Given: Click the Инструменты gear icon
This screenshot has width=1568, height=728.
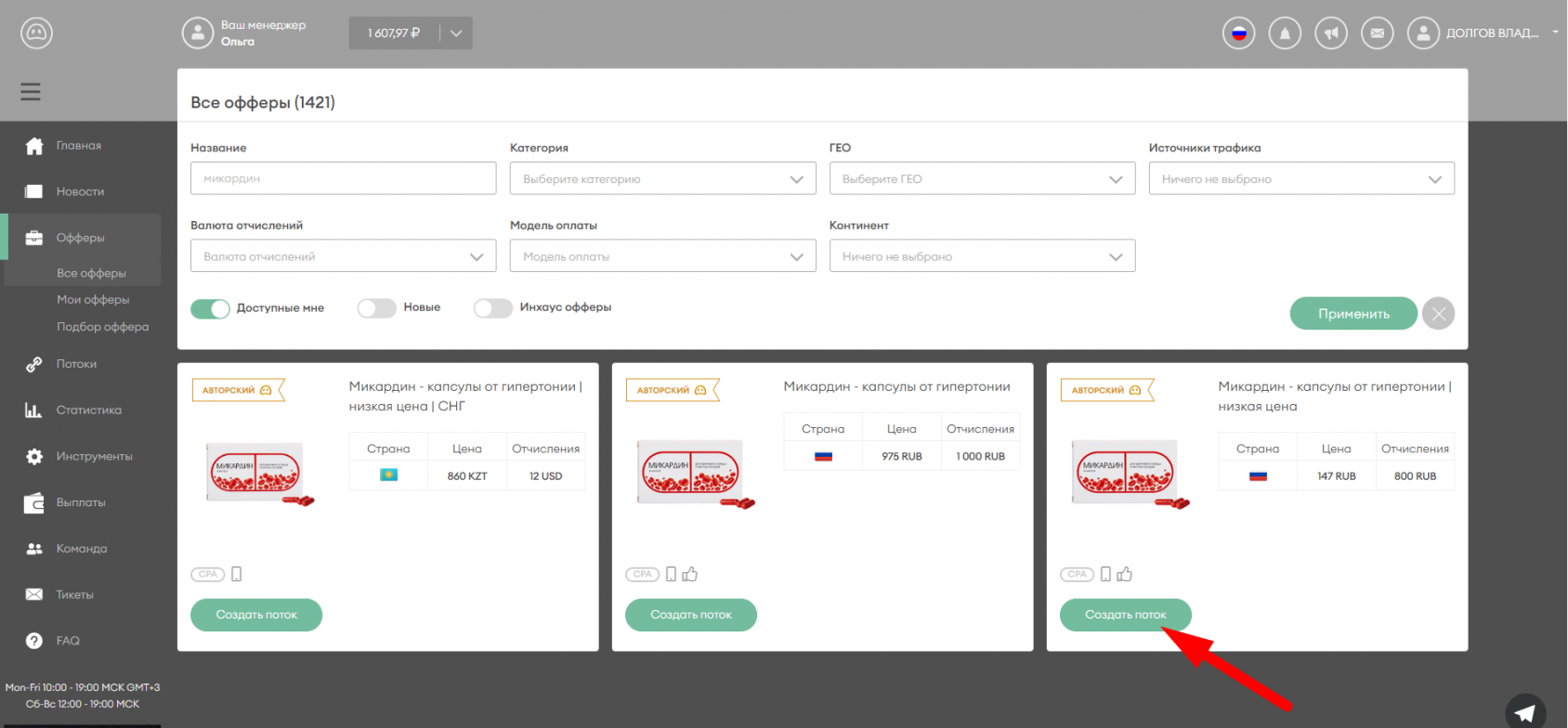Looking at the screenshot, I should click(x=34, y=456).
